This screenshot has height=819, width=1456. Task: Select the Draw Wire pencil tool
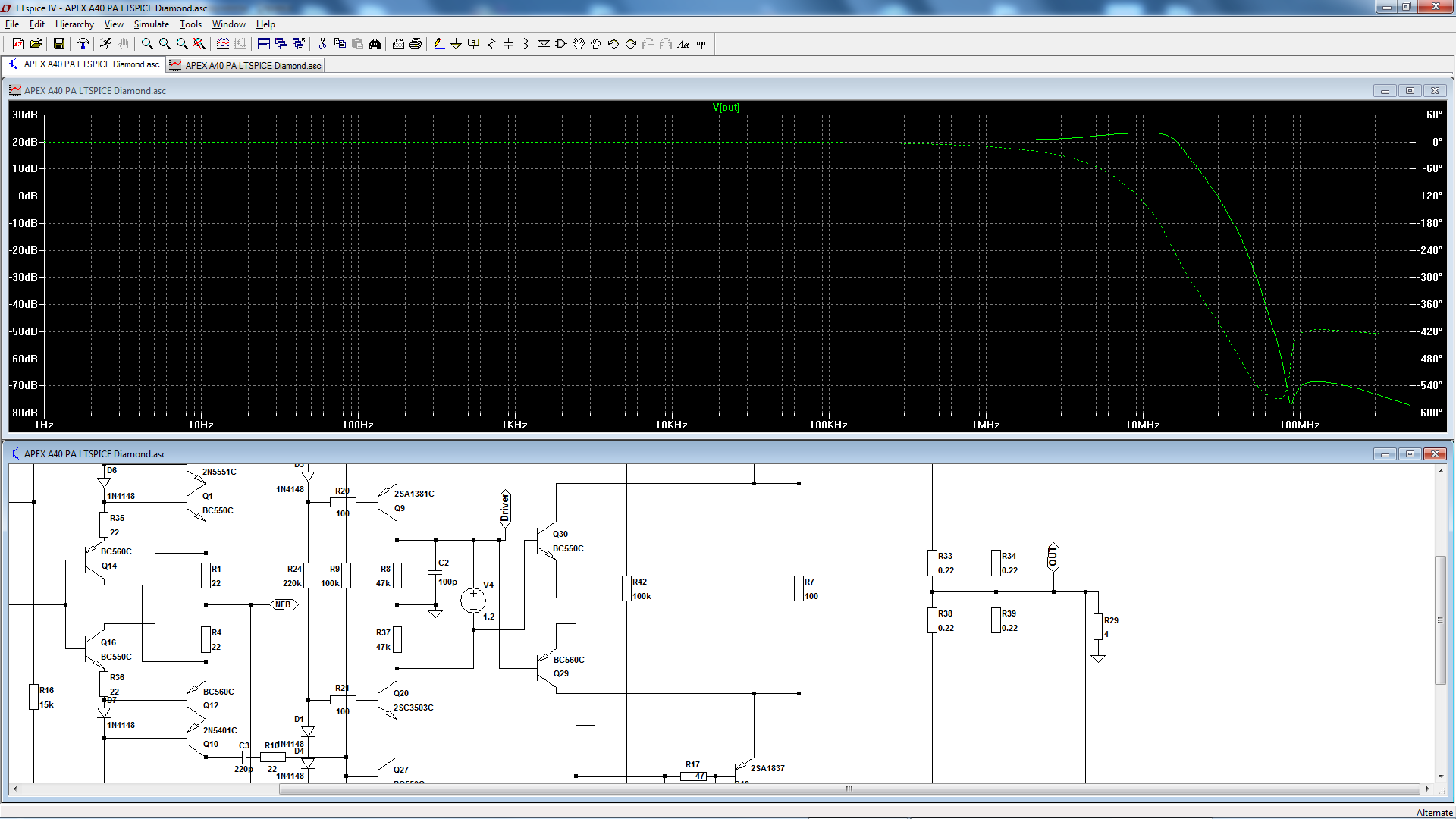(x=438, y=44)
